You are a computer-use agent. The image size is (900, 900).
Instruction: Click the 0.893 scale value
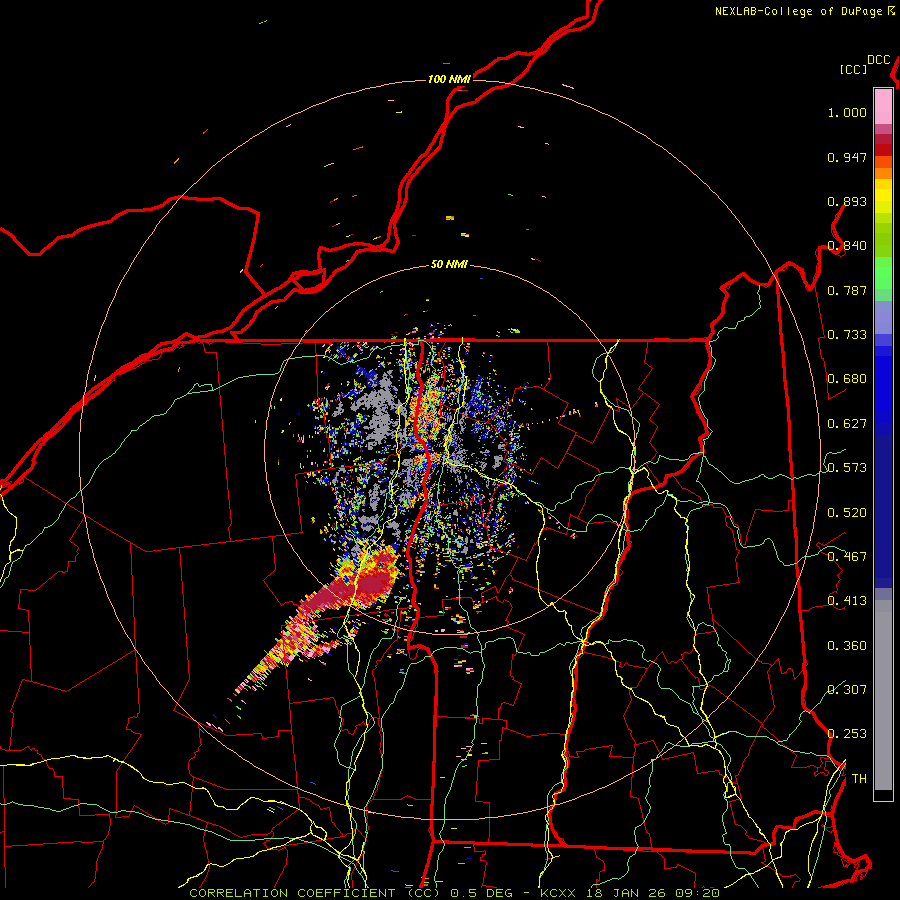tap(847, 201)
